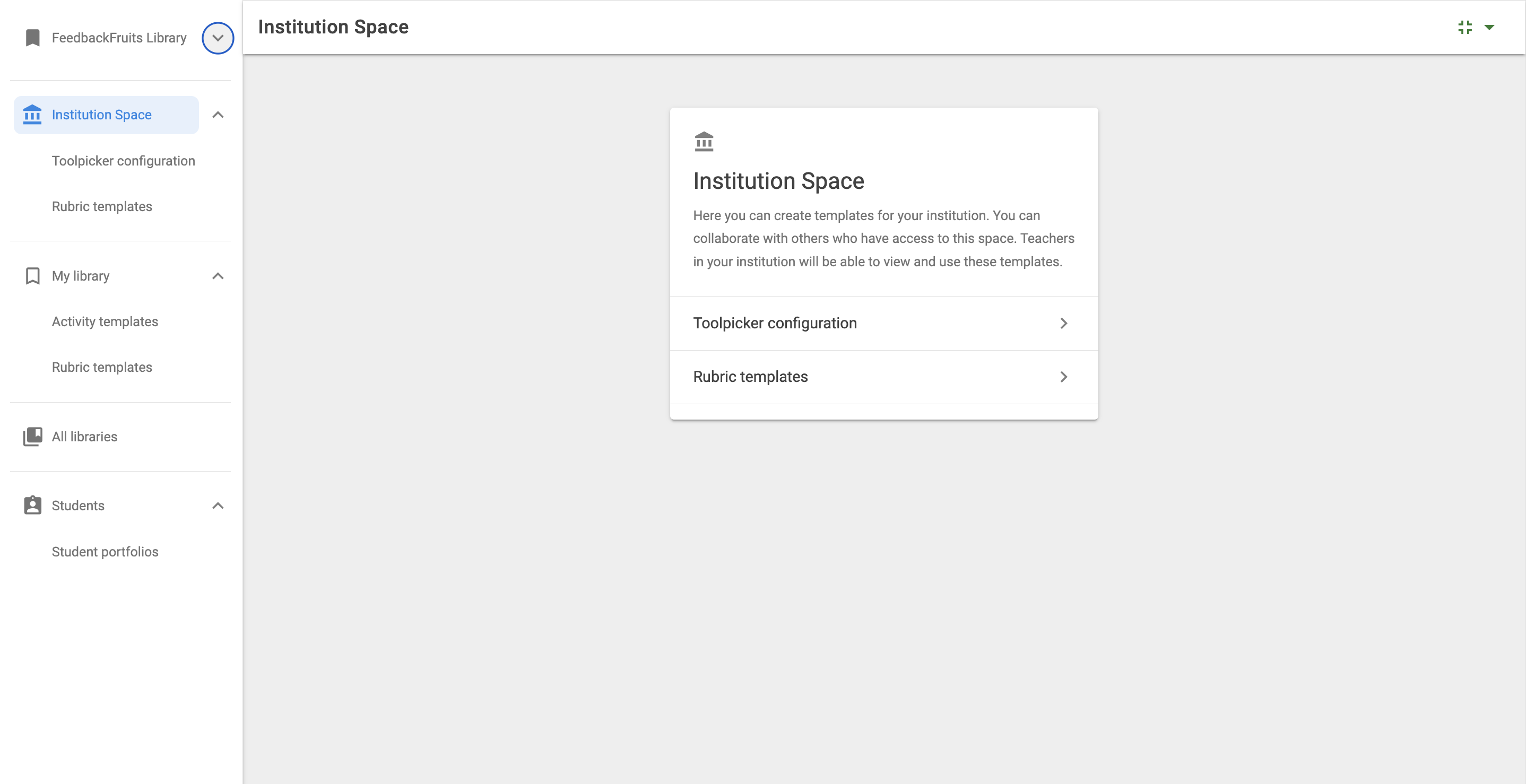Go to All libraries
The height and width of the screenshot is (784, 1526).
[x=85, y=437]
